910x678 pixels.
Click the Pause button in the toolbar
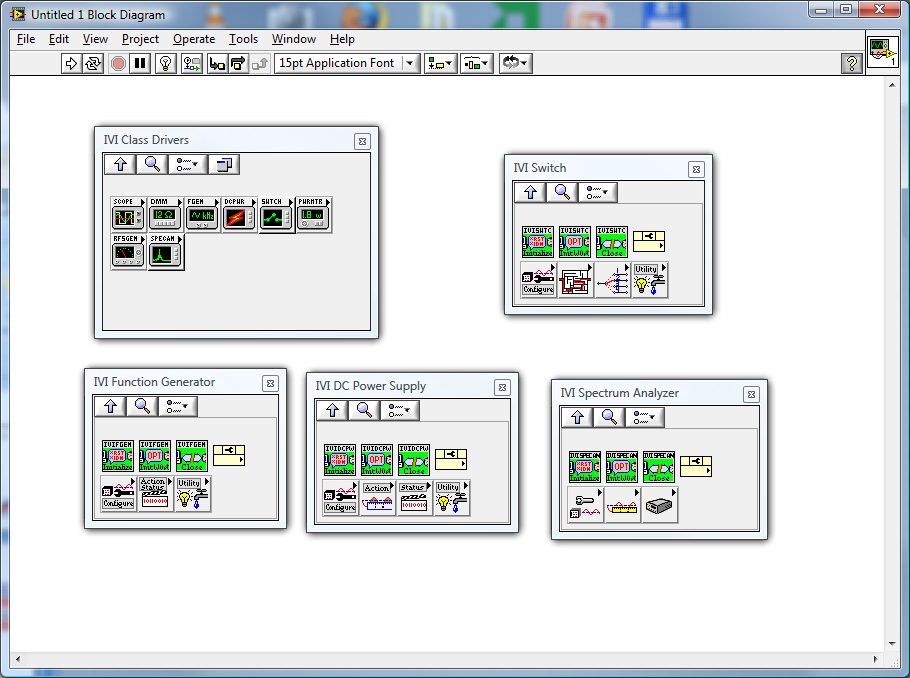140,63
